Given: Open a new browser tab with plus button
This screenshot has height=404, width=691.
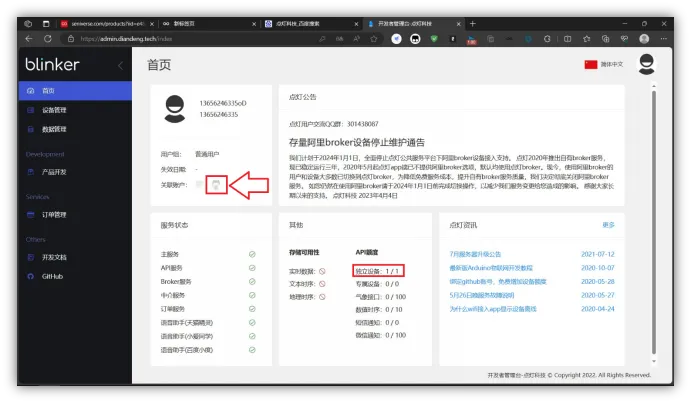Looking at the screenshot, I should pyautogui.click(x=472, y=24).
